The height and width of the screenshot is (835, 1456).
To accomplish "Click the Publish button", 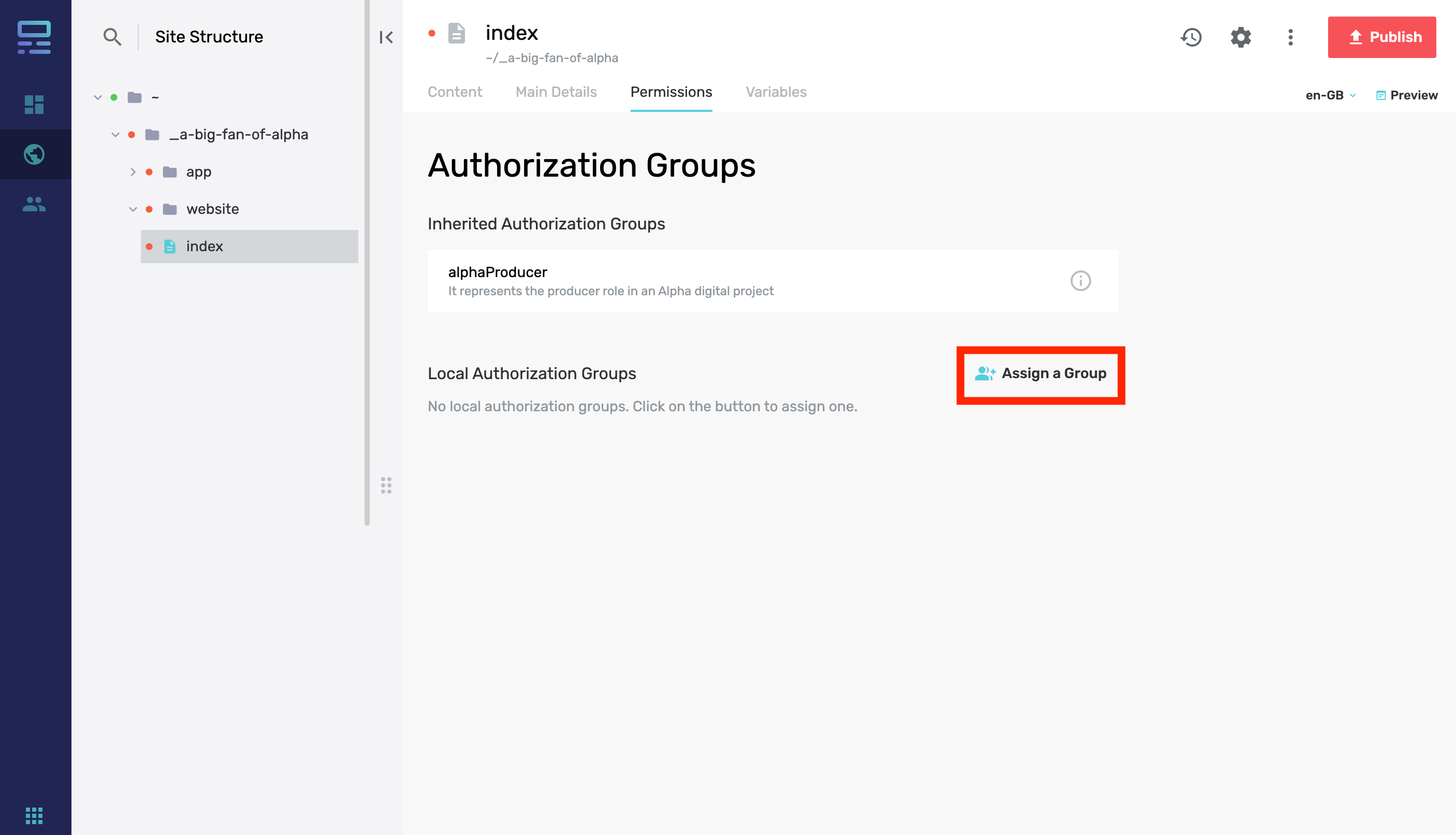I will 1382,37.
